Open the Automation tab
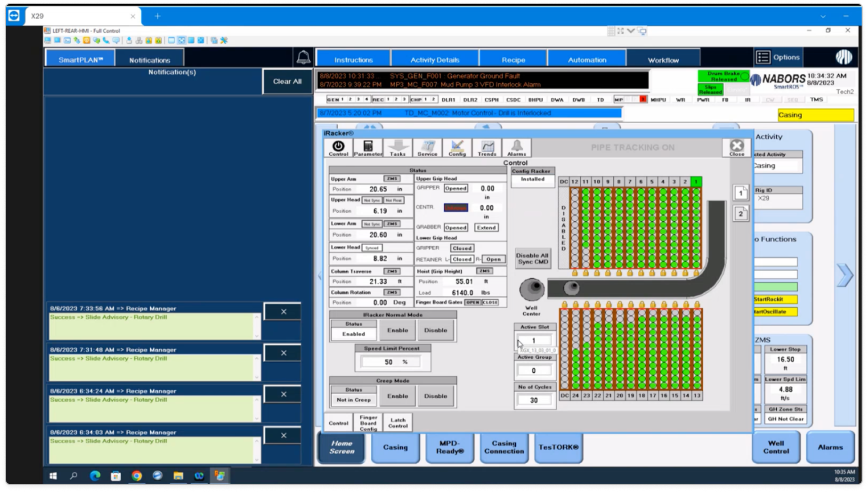Image resolution: width=868 pixels, height=492 pixels. pos(587,60)
